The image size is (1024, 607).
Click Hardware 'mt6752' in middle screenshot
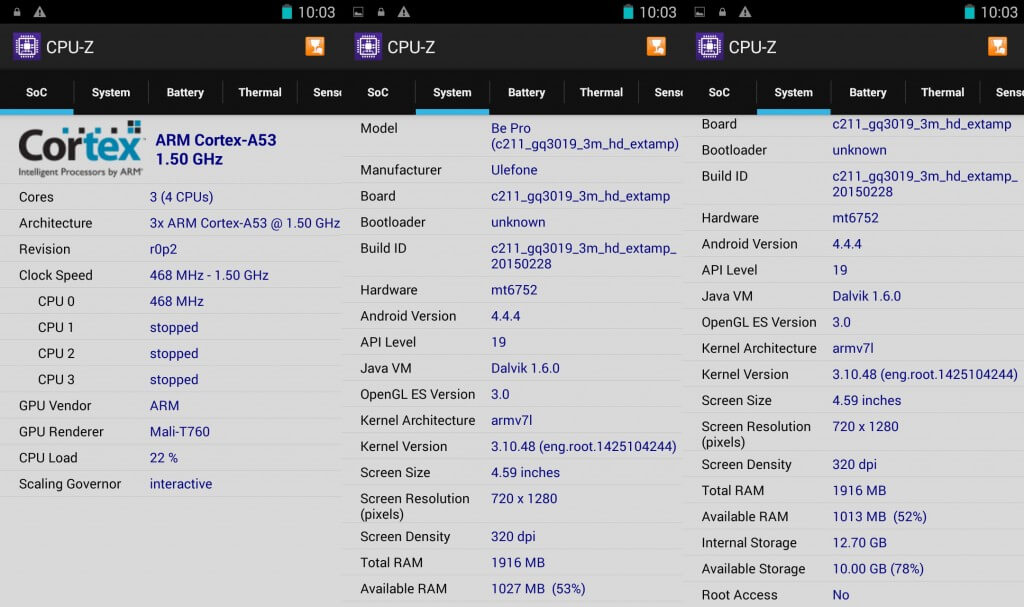[x=514, y=290]
